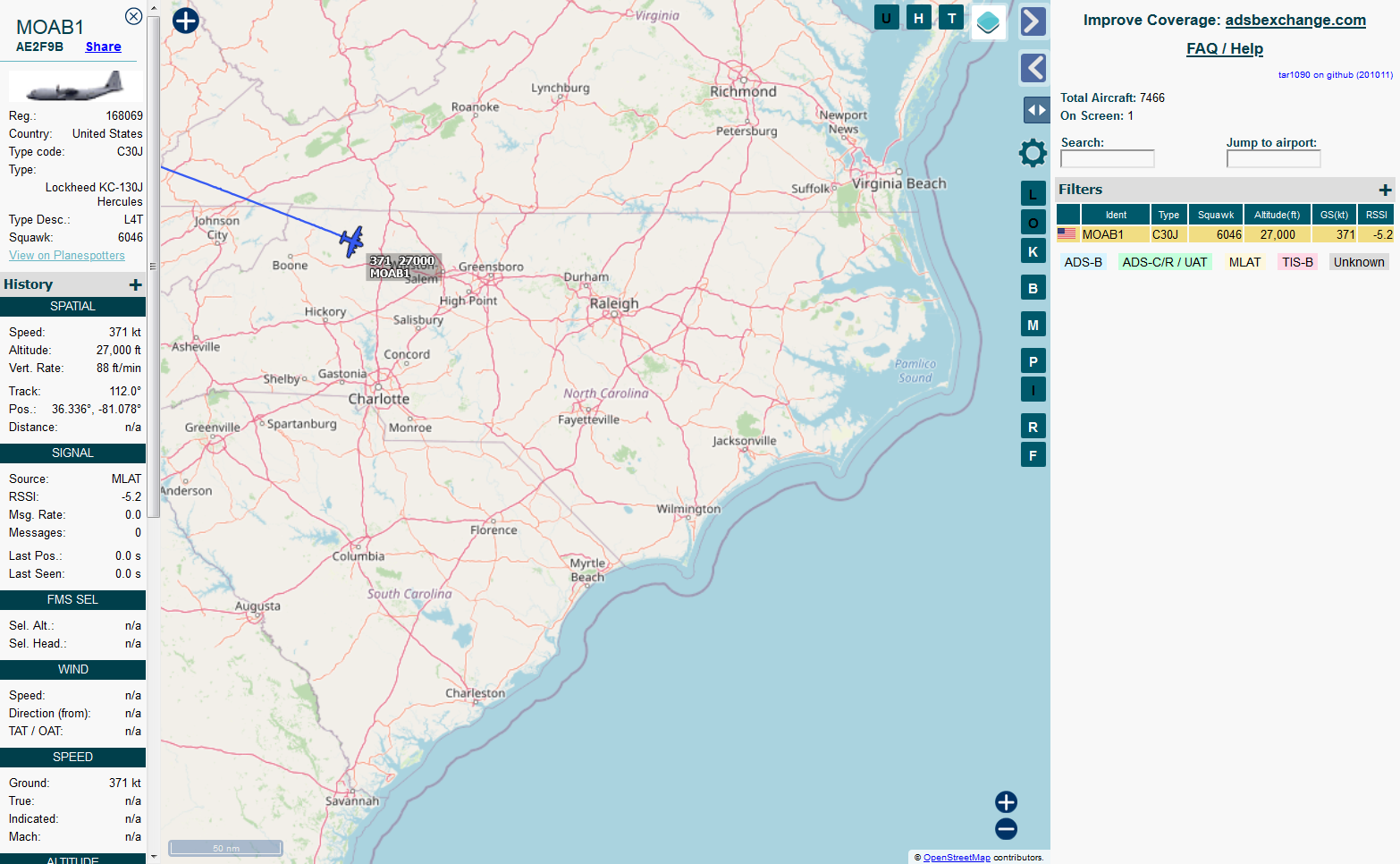The image size is (1400, 864).
Task: Click the Squawk 6046 value
Action: [131, 237]
